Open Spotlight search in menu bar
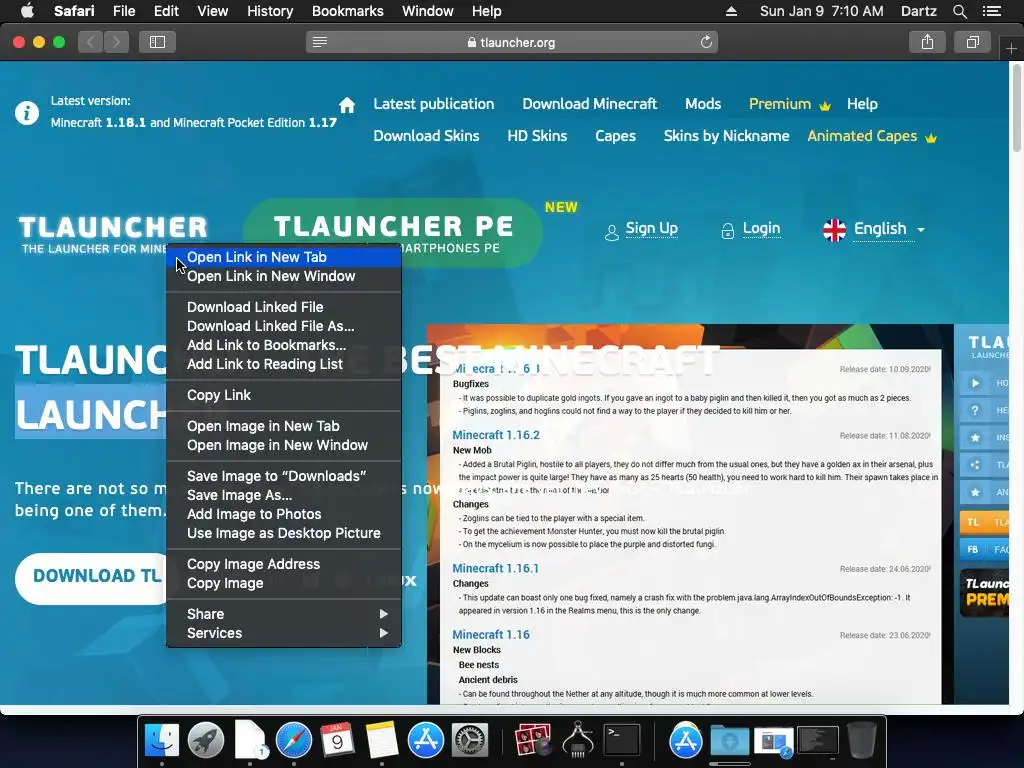Viewport: 1024px width, 768px height. 959,11
